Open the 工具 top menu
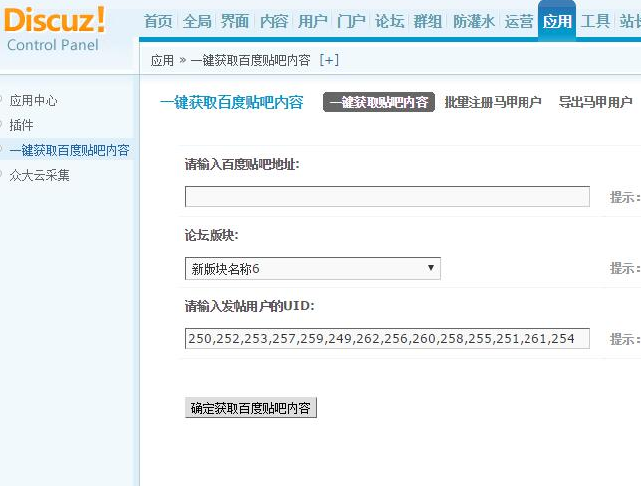 coord(595,21)
